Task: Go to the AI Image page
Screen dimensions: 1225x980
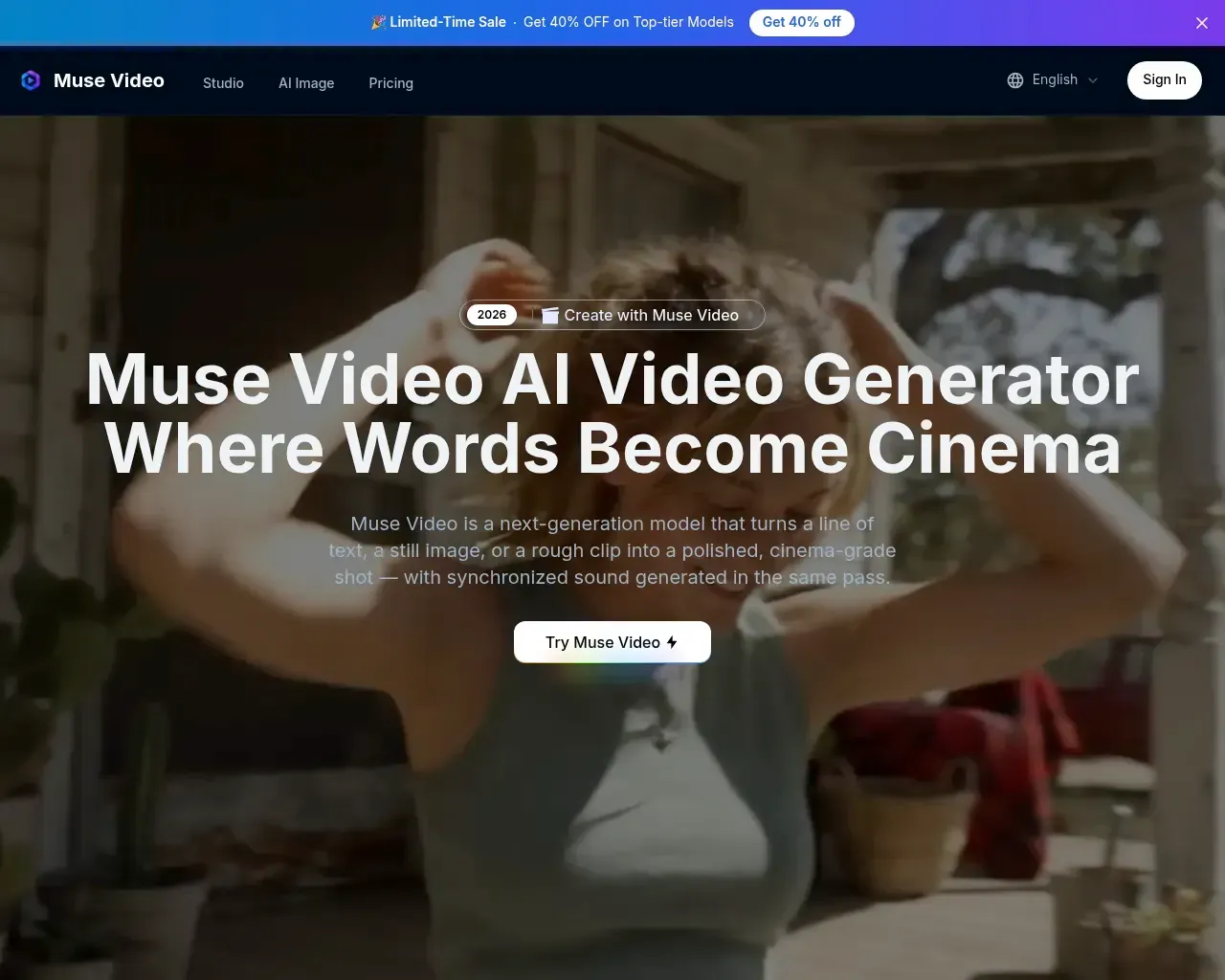Action: click(x=306, y=83)
